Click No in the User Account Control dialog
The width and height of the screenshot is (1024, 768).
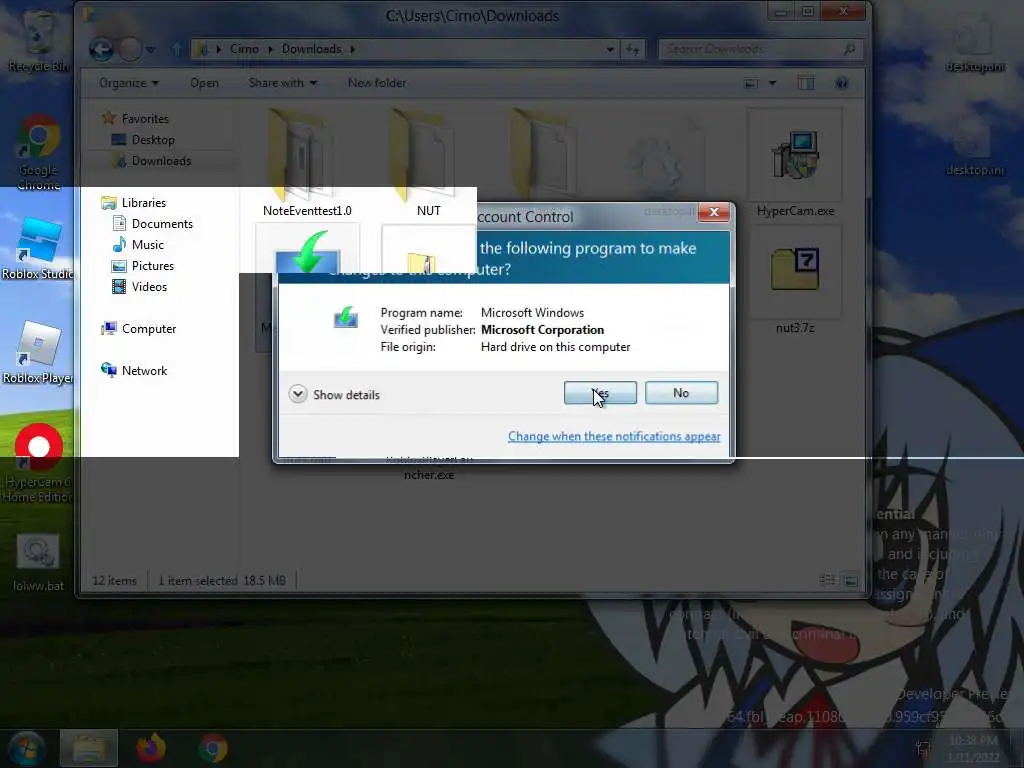pyautogui.click(x=681, y=393)
